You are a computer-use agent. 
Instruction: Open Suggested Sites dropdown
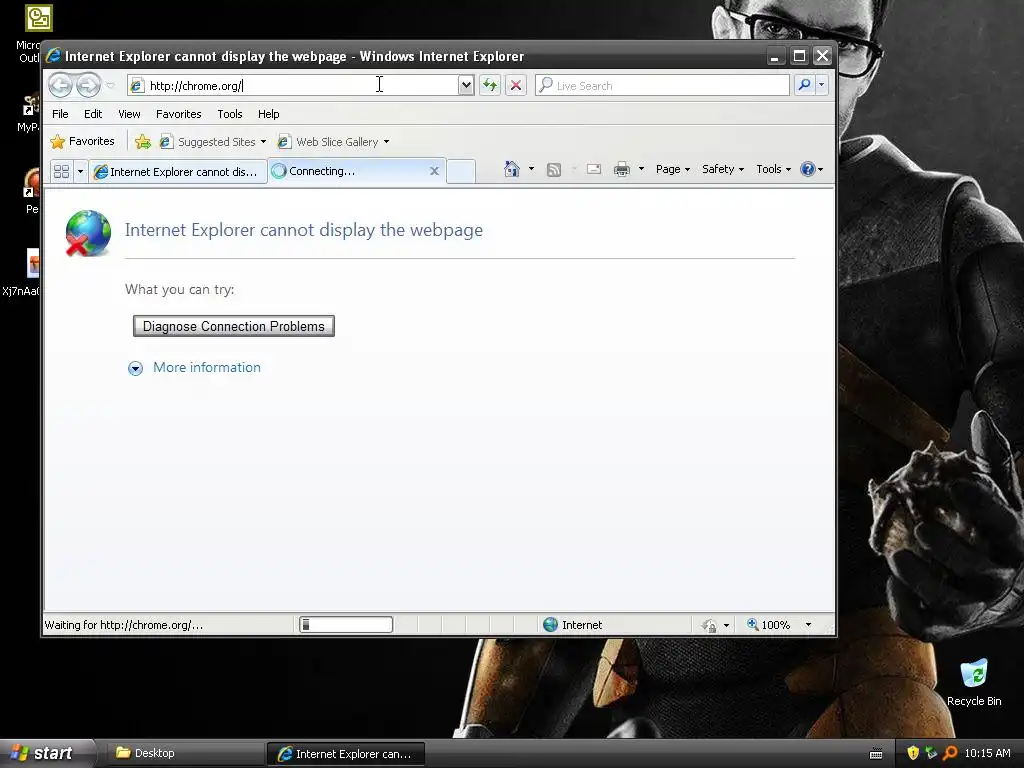coord(213,142)
